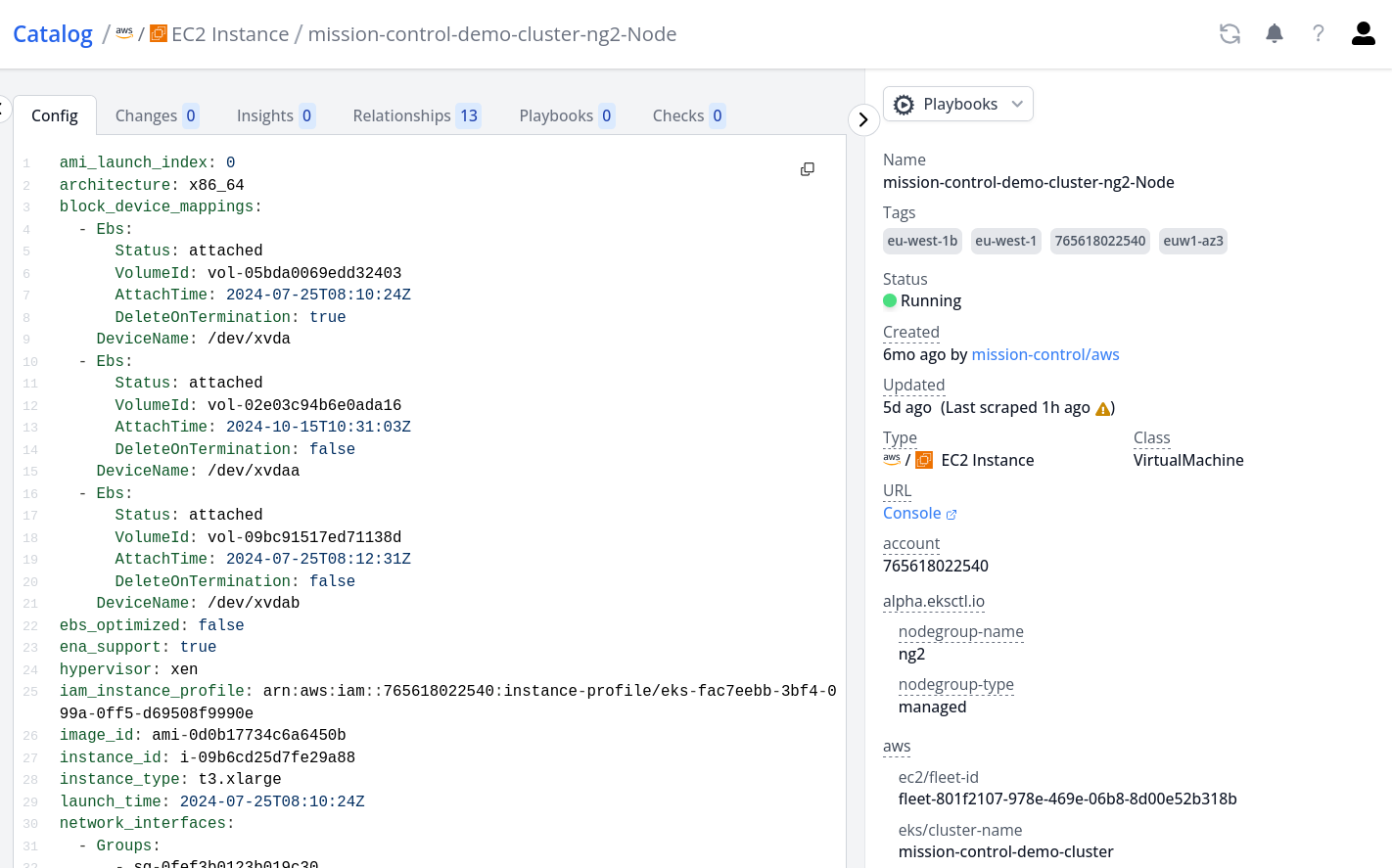The height and width of the screenshot is (868, 1392).
Task: Click the EC2 Instance icon in breadcrumb
Action: (159, 34)
